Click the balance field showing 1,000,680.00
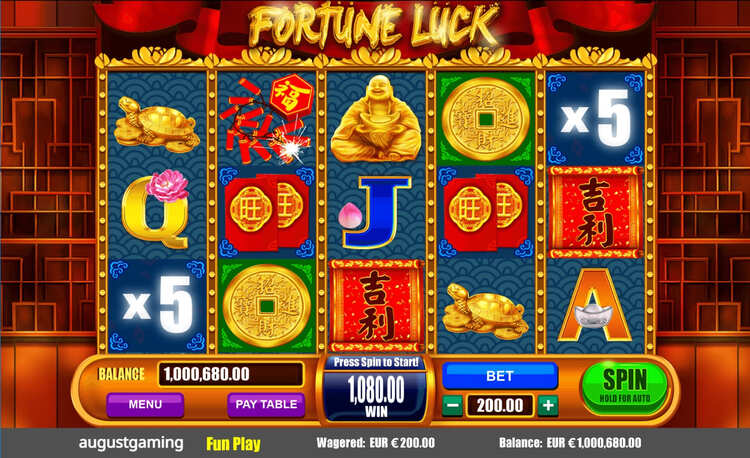The image size is (750, 458). pos(231,374)
